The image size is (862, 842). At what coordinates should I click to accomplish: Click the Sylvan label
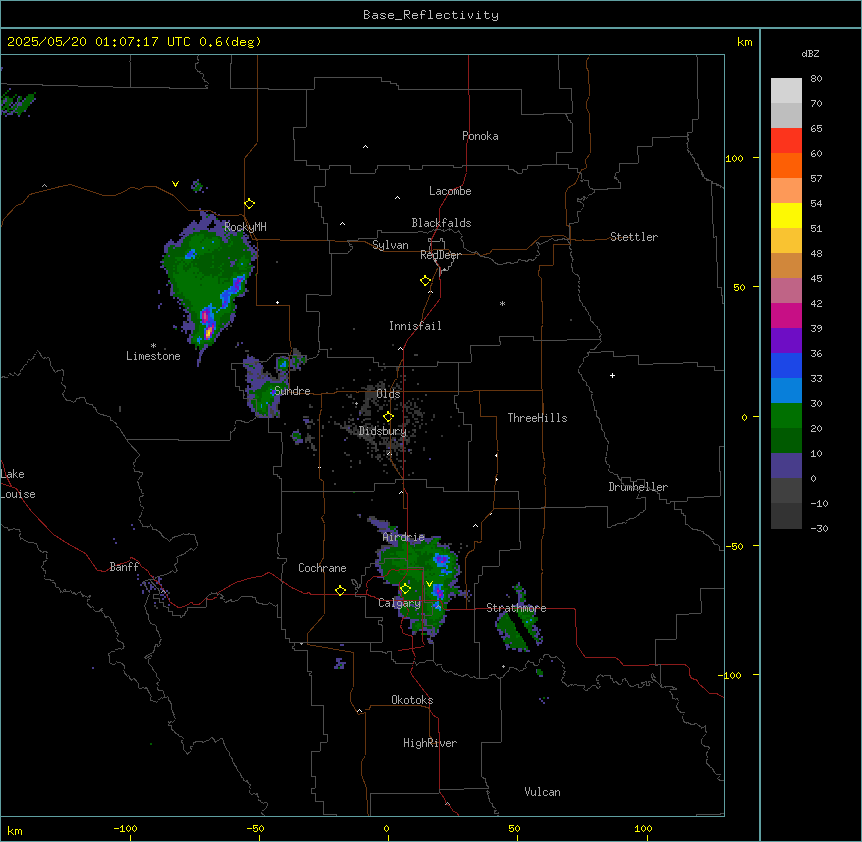coord(390,245)
